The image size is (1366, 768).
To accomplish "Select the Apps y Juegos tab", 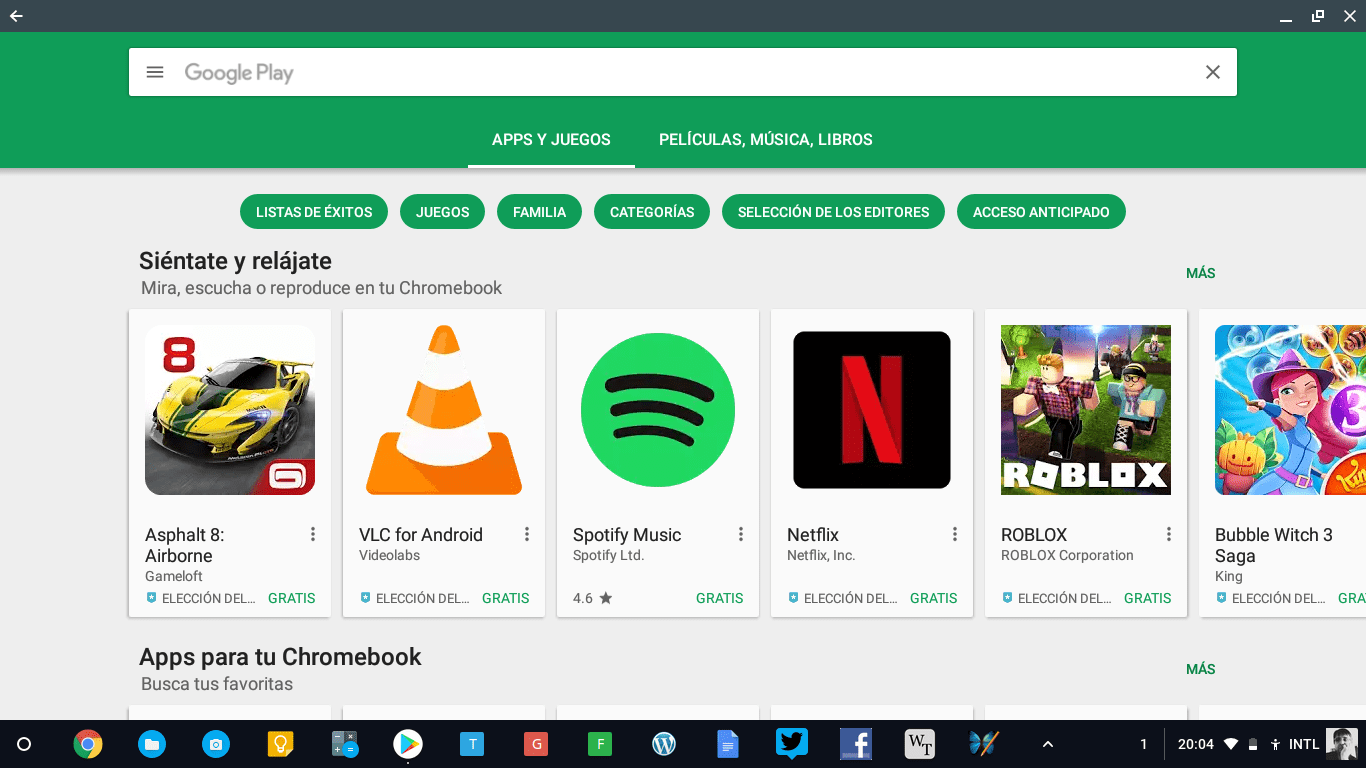I will [551, 140].
